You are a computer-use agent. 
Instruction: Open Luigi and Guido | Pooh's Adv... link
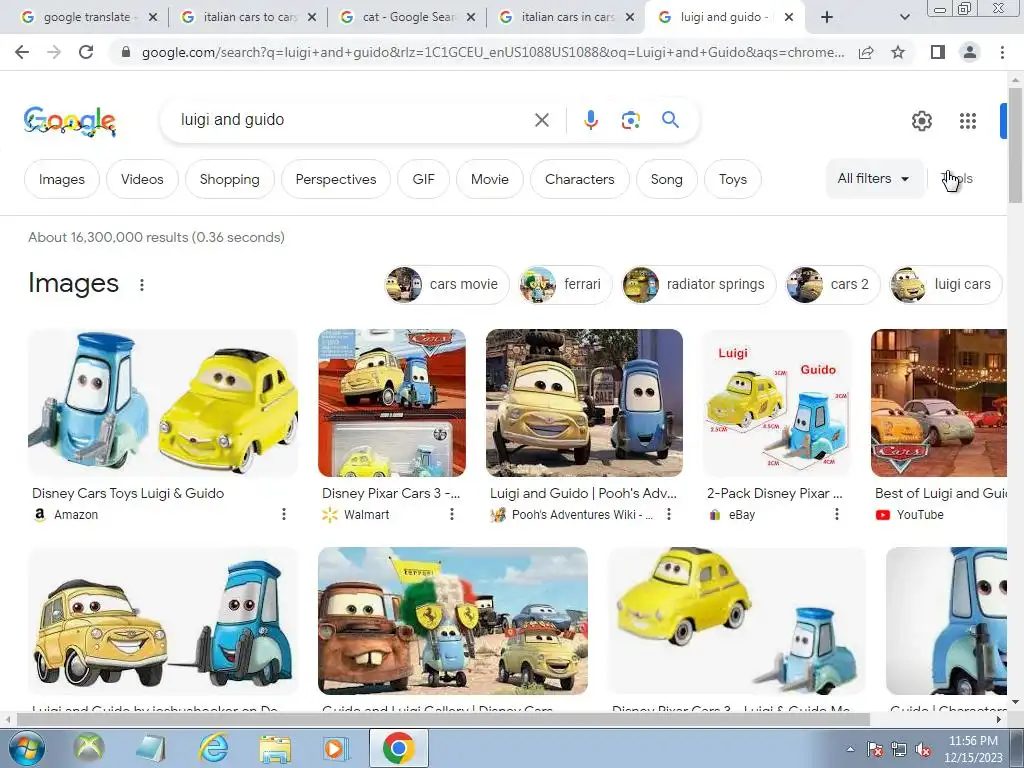click(x=583, y=493)
